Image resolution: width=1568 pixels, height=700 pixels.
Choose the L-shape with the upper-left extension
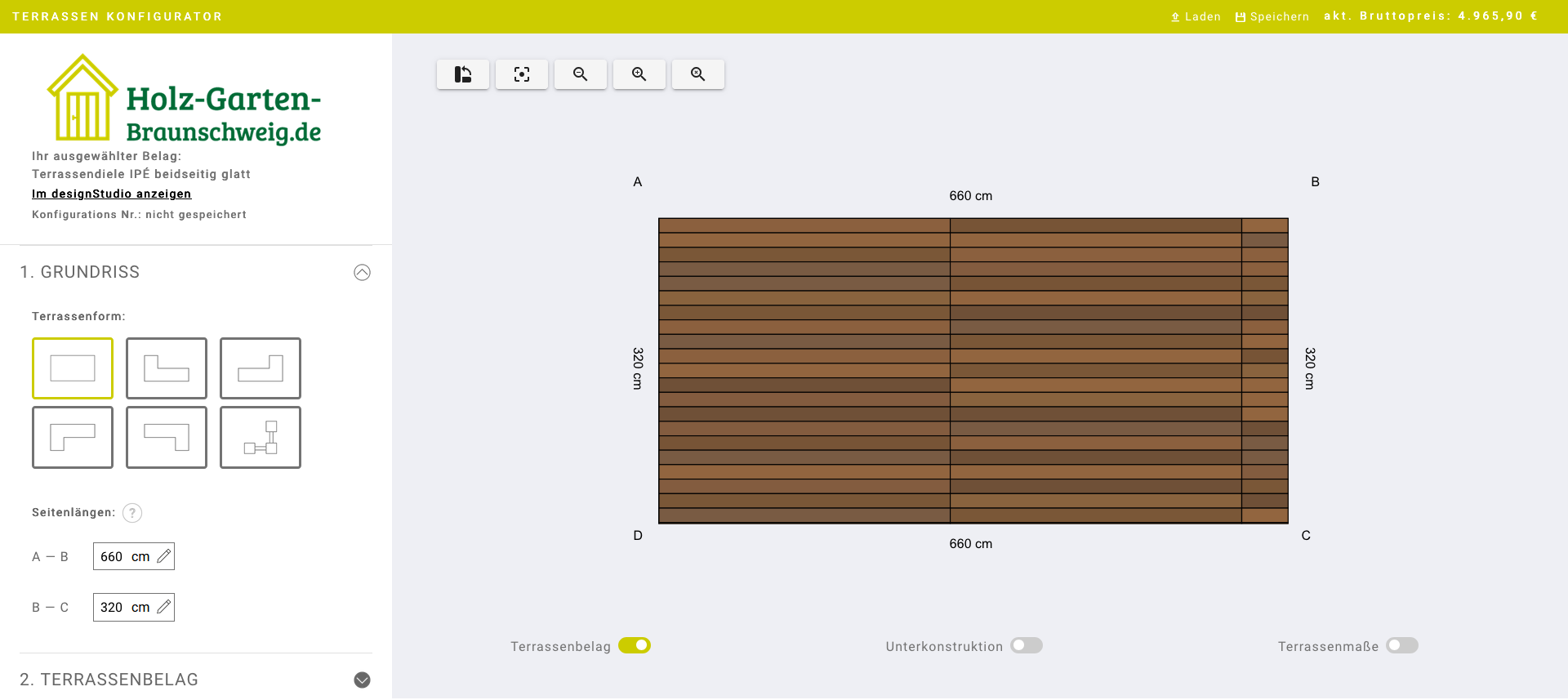coord(167,368)
